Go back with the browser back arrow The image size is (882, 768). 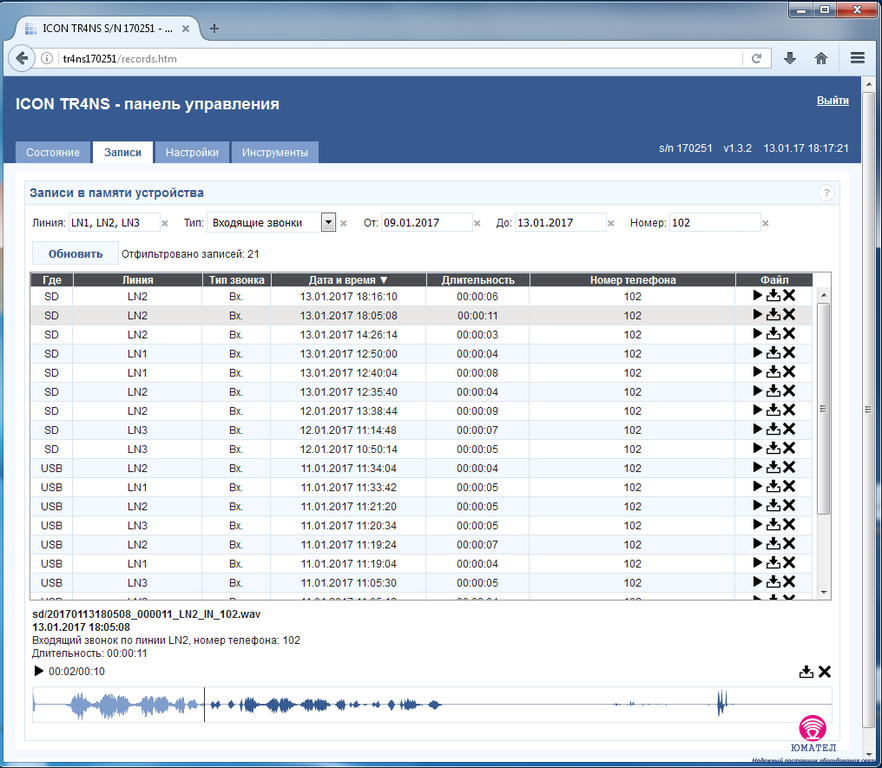(22, 58)
